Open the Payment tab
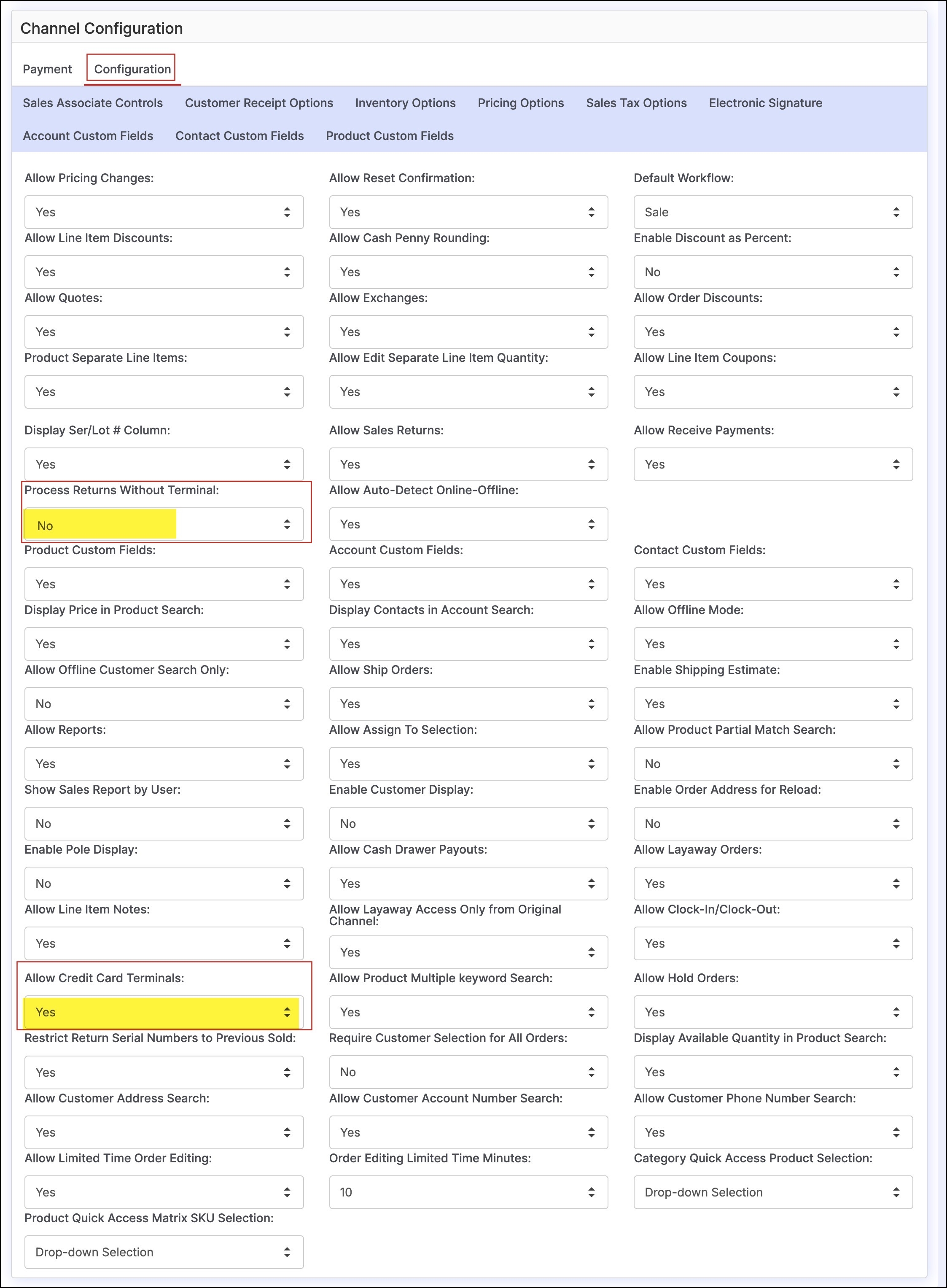Viewport: 947px width, 1288px height. (47, 70)
